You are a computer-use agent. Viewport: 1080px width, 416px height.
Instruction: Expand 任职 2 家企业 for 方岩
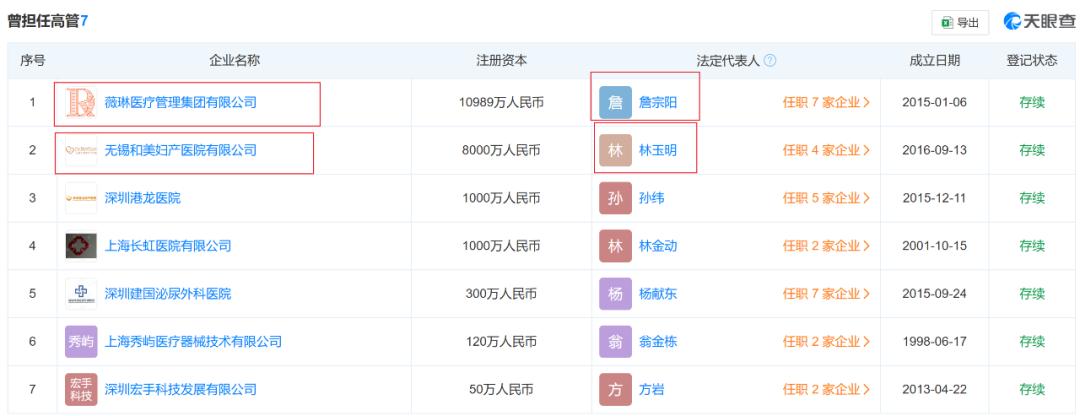click(826, 389)
